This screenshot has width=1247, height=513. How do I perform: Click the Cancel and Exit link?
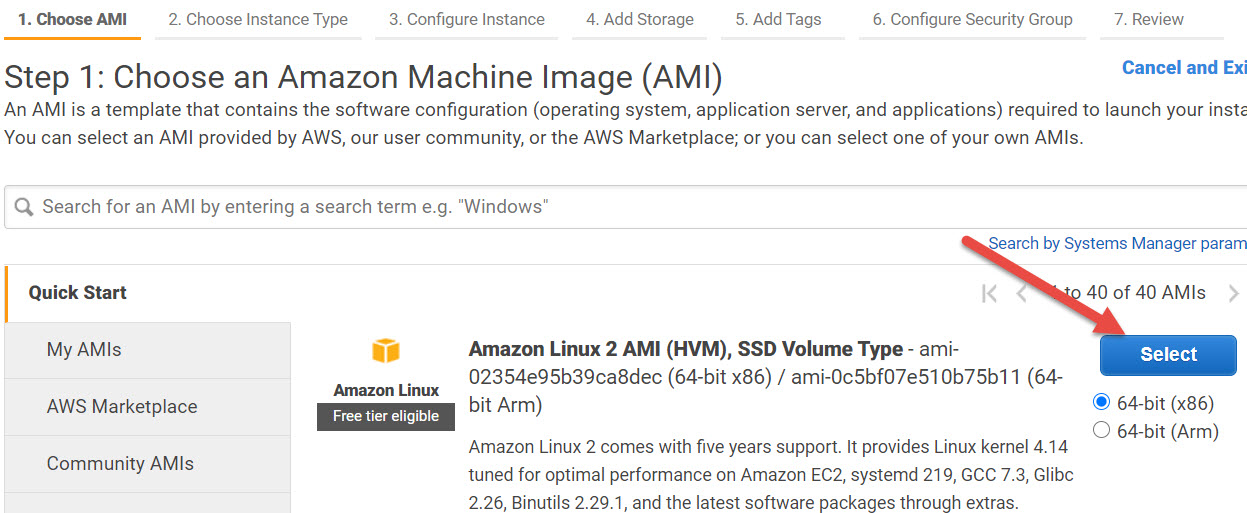(x=1184, y=68)
